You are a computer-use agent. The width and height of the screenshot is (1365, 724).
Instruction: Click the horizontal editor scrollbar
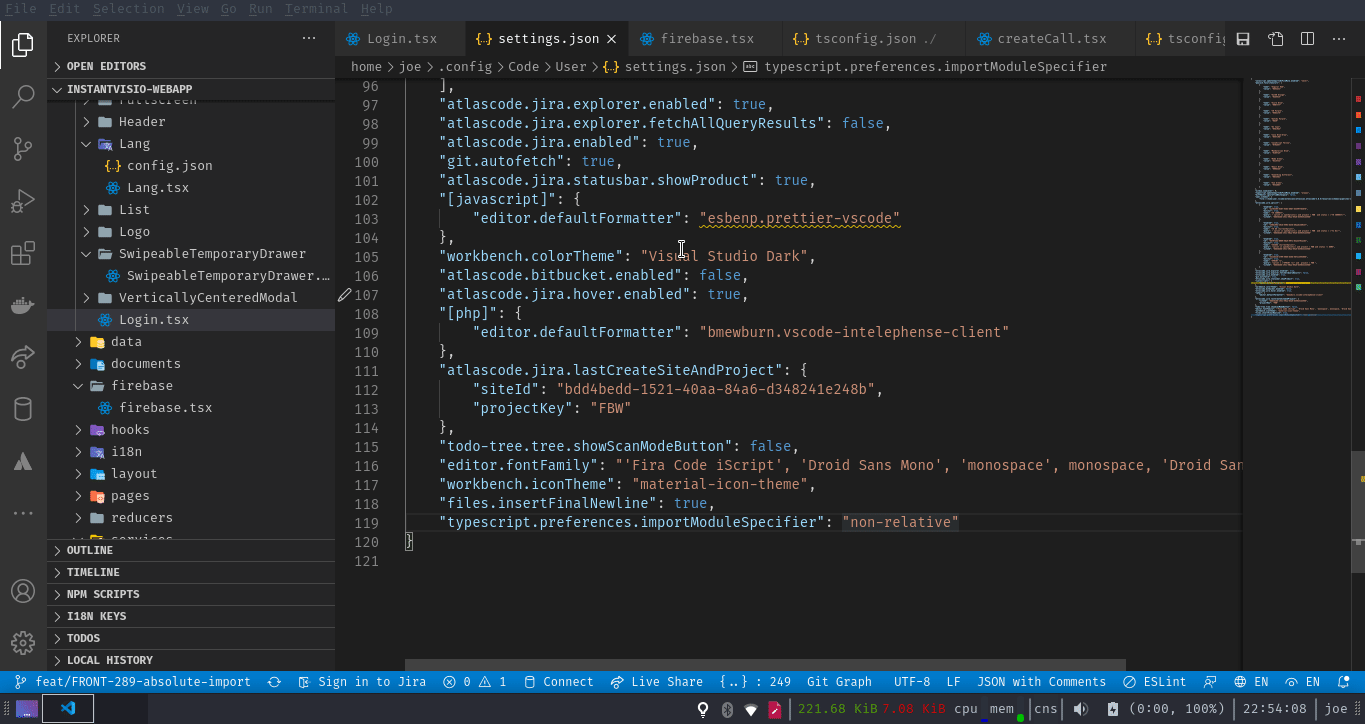[x=765, y=663]
